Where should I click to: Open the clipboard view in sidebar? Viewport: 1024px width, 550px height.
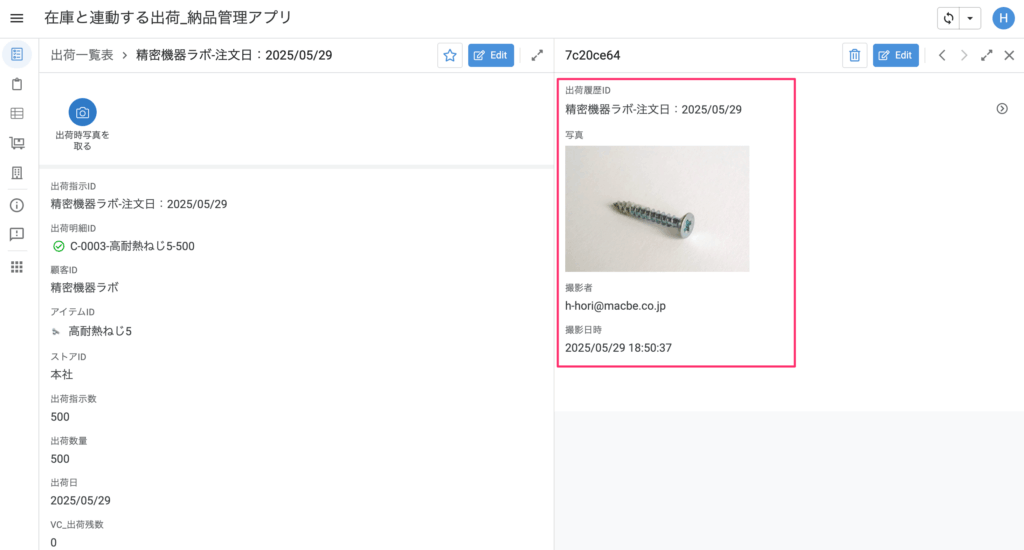point(17,84)
